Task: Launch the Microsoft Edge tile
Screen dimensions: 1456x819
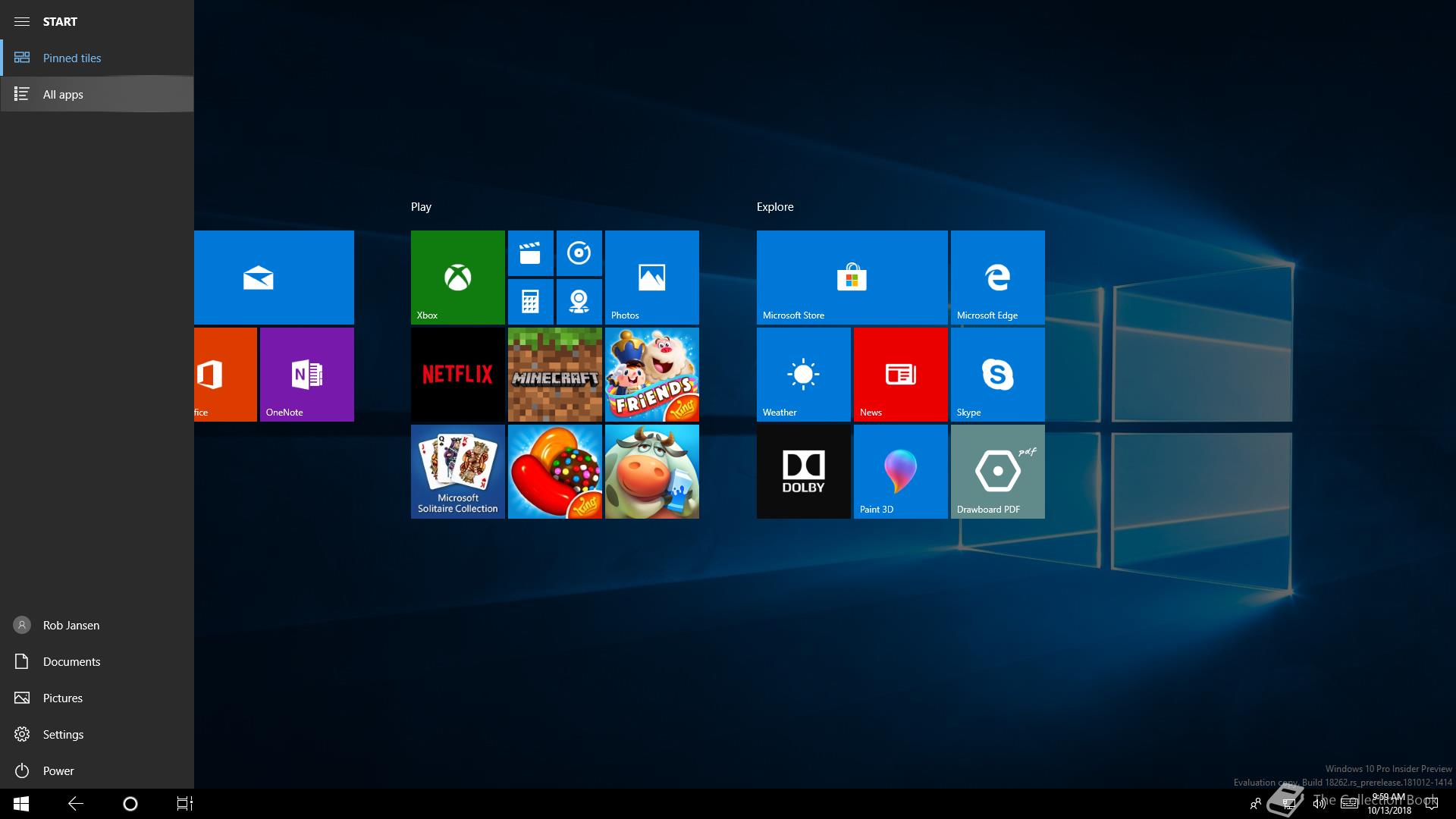Action: point(997,278)
